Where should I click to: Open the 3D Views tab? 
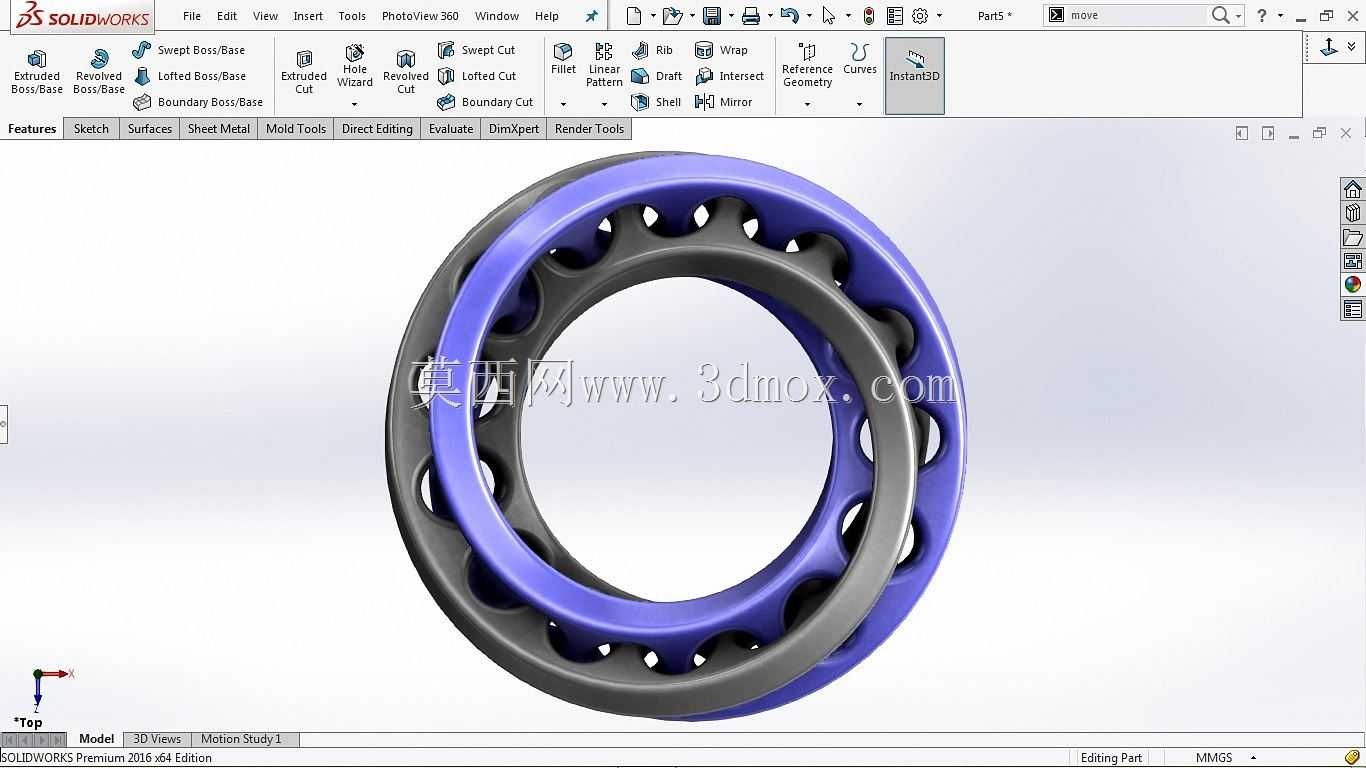click(157, 739)
